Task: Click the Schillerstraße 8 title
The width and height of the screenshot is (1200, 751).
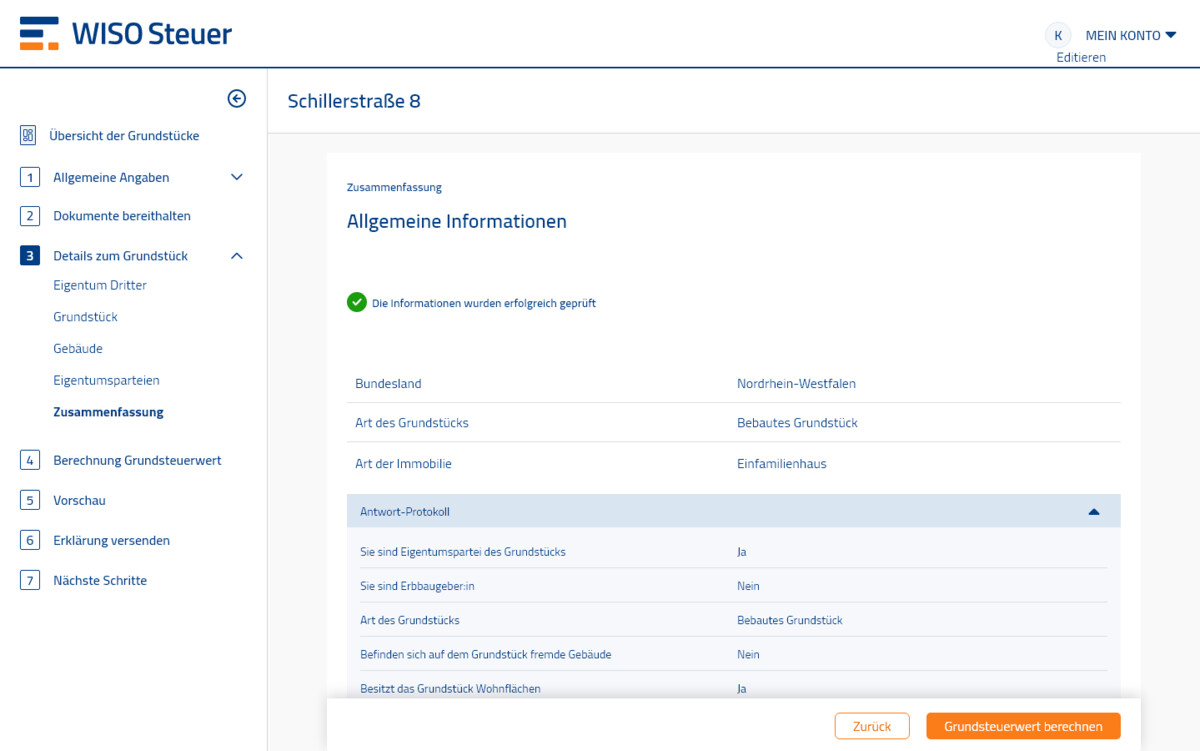Action: point(354,101)
